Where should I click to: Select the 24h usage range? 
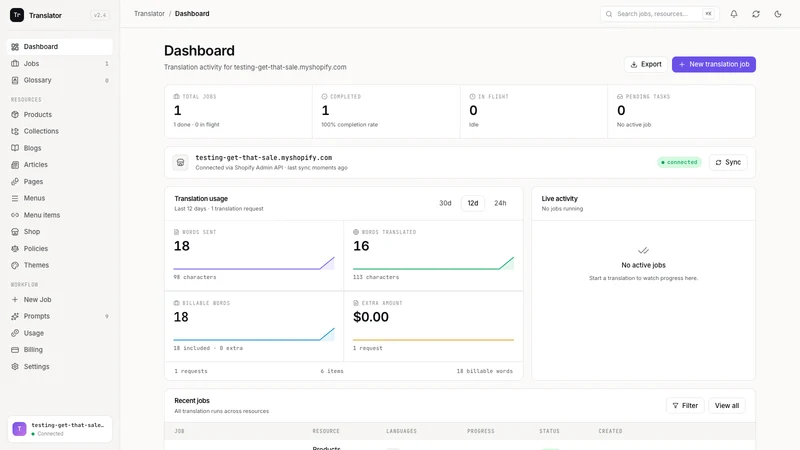pos(500,203)
